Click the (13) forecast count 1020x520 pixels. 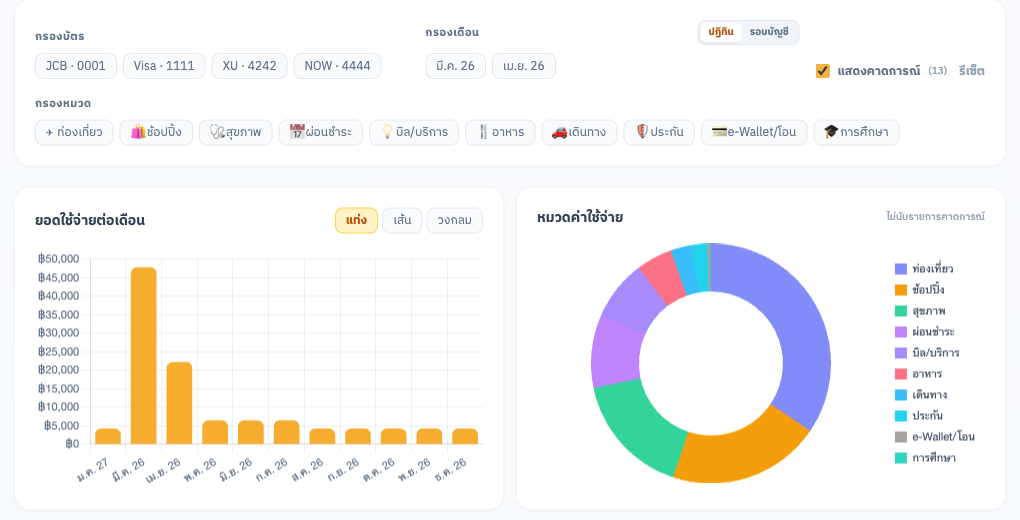[937, 70]
